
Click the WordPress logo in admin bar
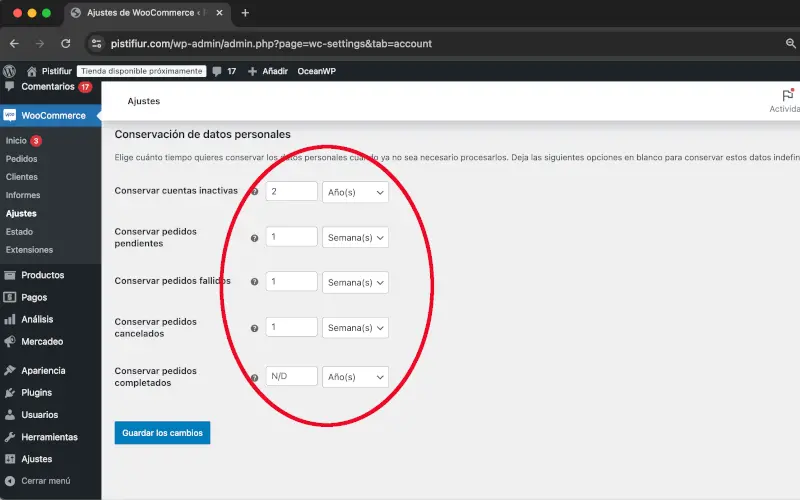point(9,71)
